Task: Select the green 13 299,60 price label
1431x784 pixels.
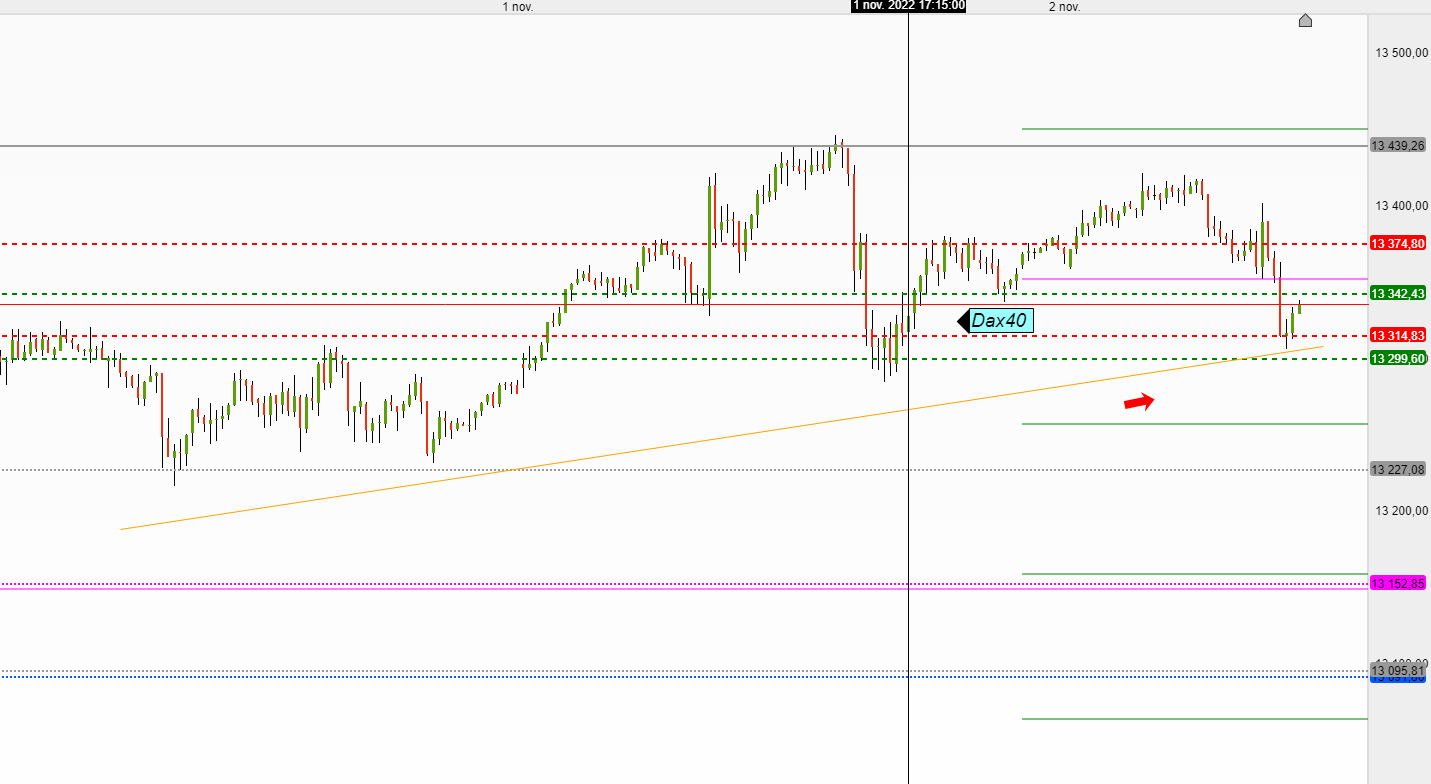Action: click(1398, 358)
